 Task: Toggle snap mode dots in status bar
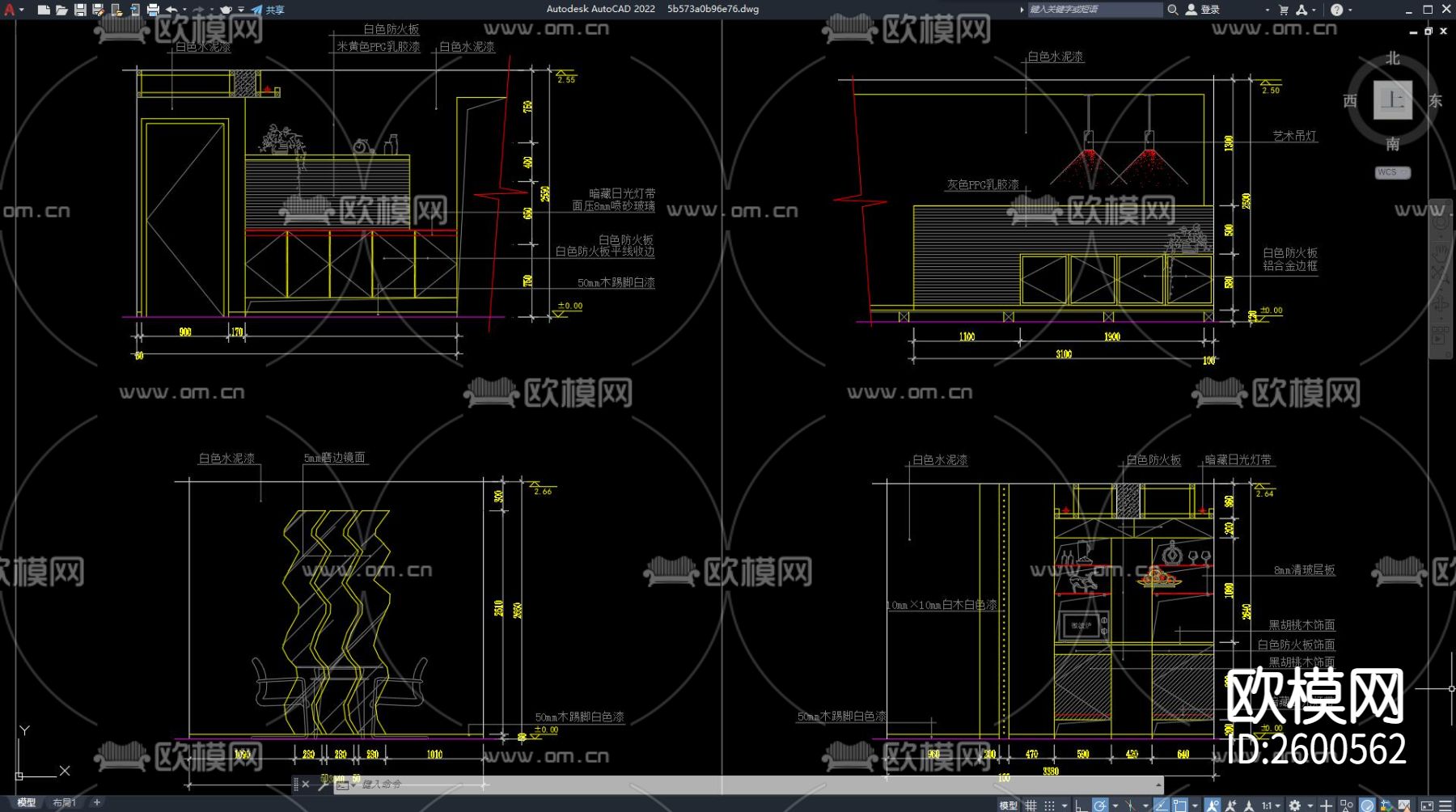[1049, 806]
